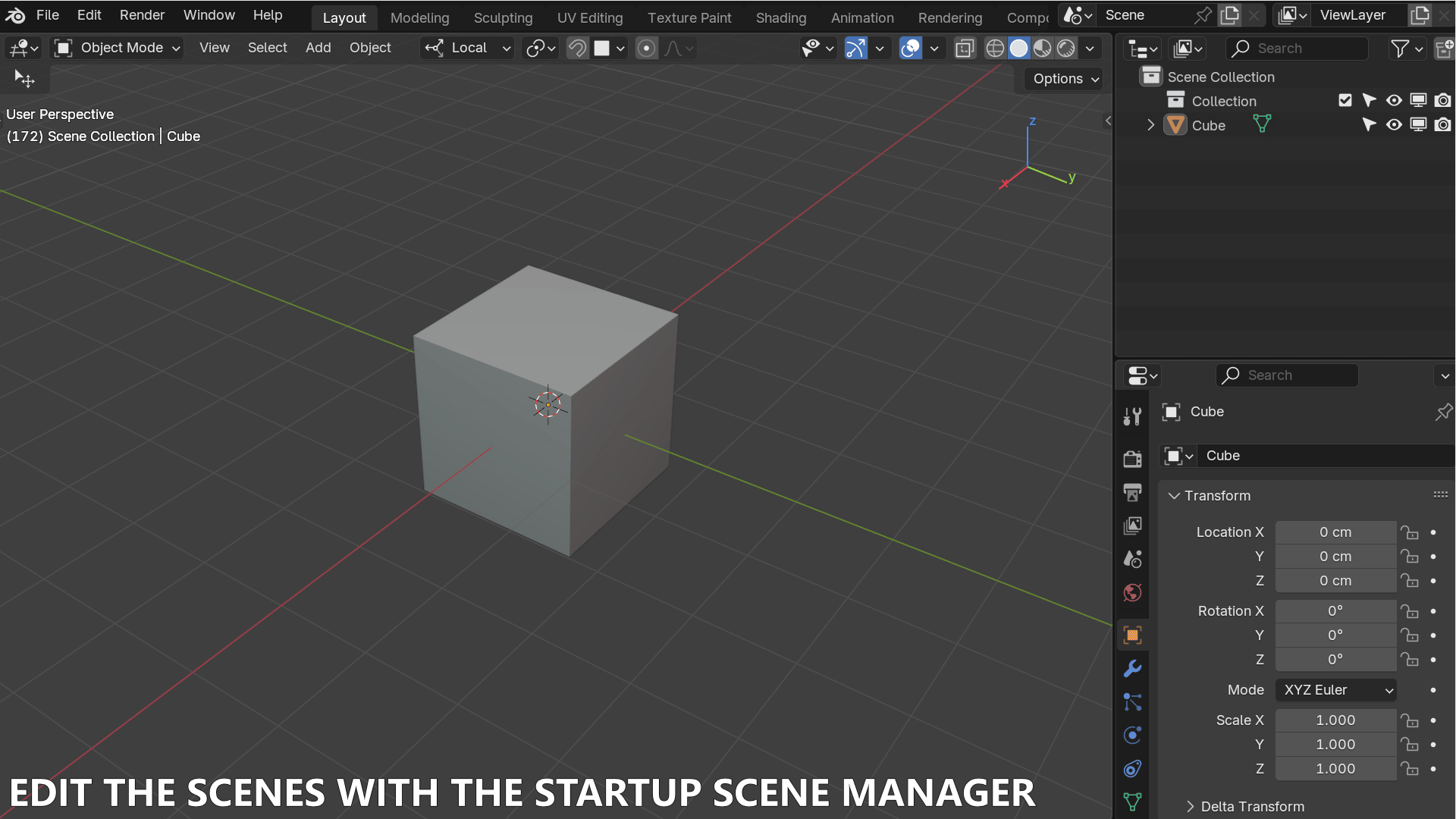Click the pin icon beside the Cube header
Viewport: 1456px width, 819px height.
point(1443,412)
